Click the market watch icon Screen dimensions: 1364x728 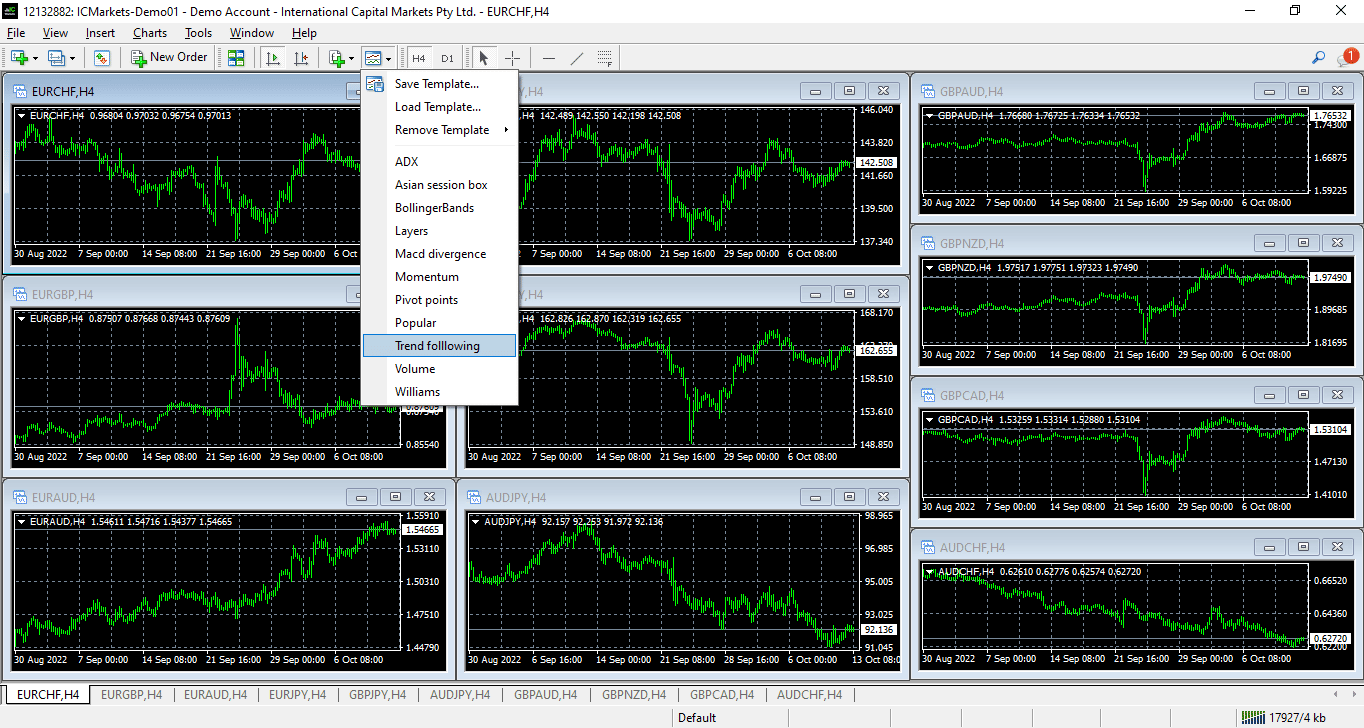pos(102,58)
